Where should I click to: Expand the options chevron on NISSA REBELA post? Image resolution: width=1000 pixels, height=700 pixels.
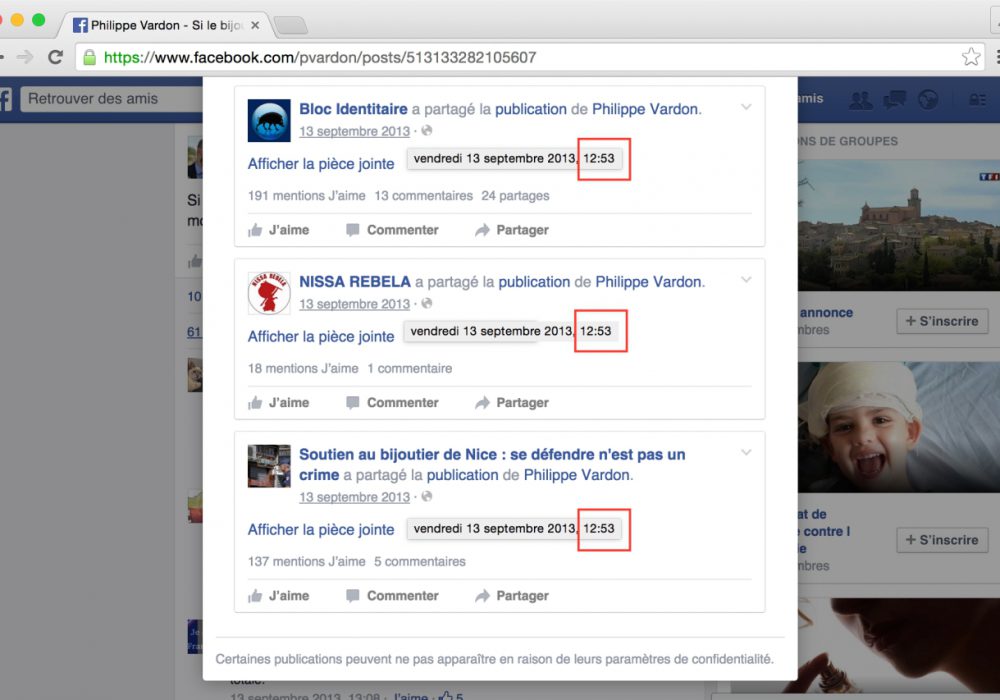pyautogui.click(x=746, y=280)
